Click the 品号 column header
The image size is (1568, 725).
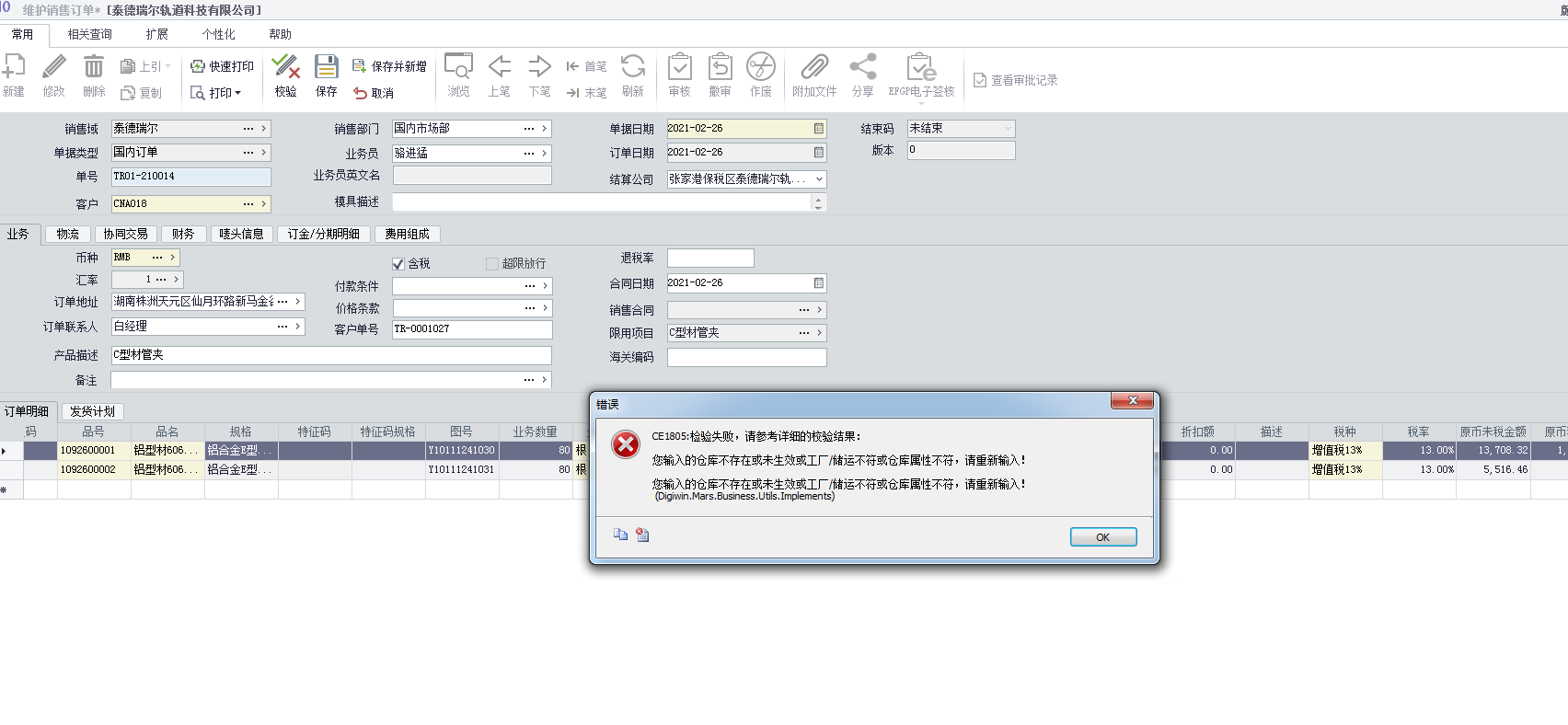click(94, 432)
